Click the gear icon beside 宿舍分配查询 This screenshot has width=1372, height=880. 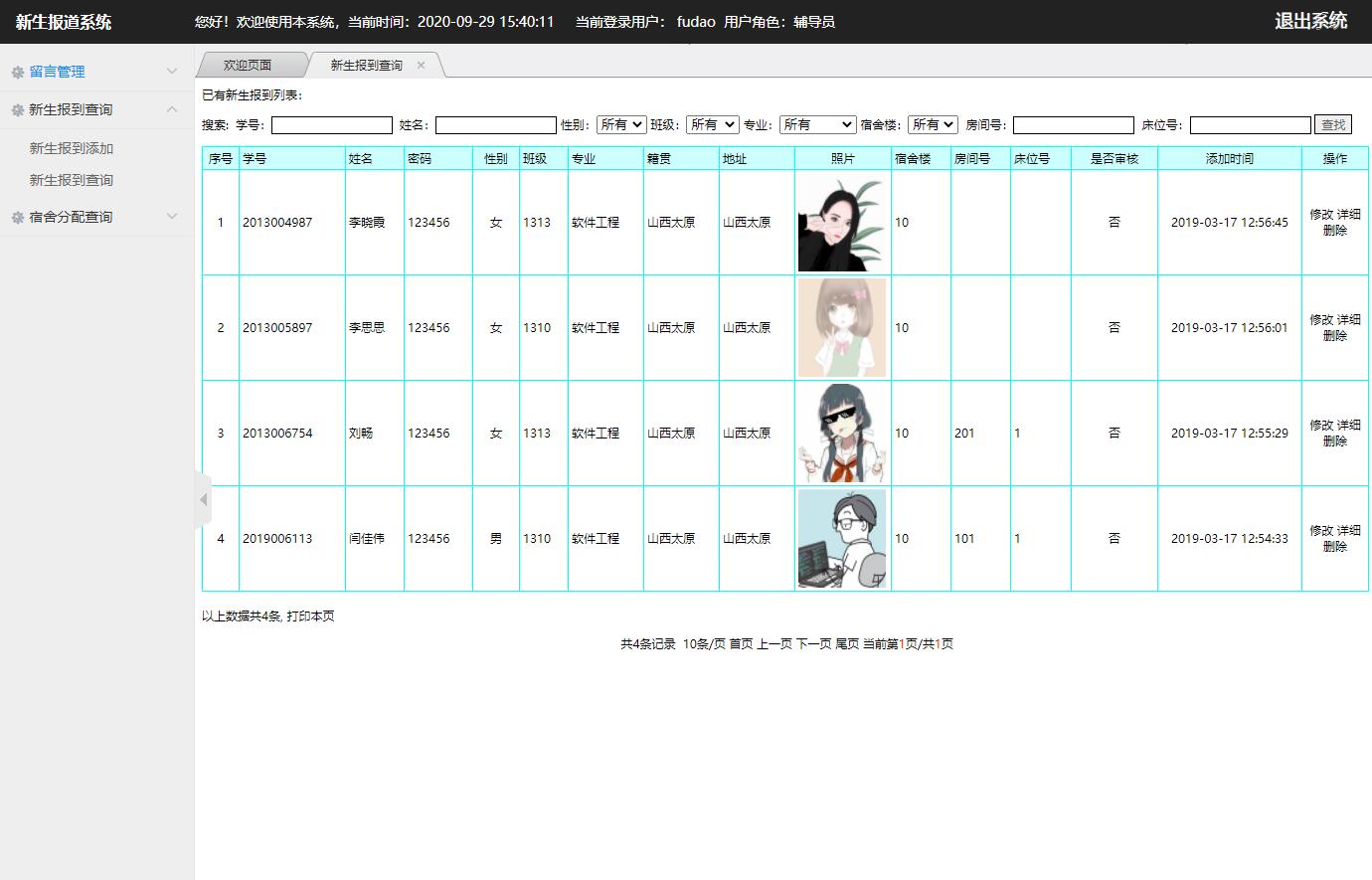(x=17, y=218)
